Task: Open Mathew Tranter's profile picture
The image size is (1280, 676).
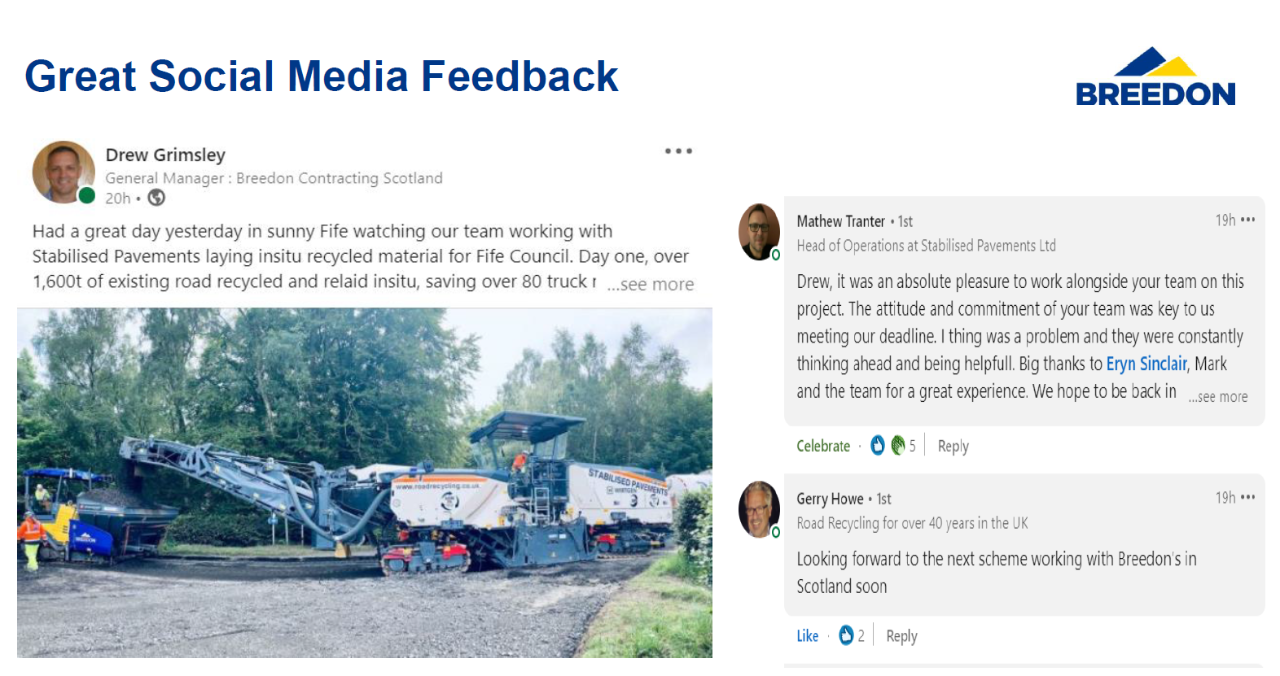Action: point(759,232)
